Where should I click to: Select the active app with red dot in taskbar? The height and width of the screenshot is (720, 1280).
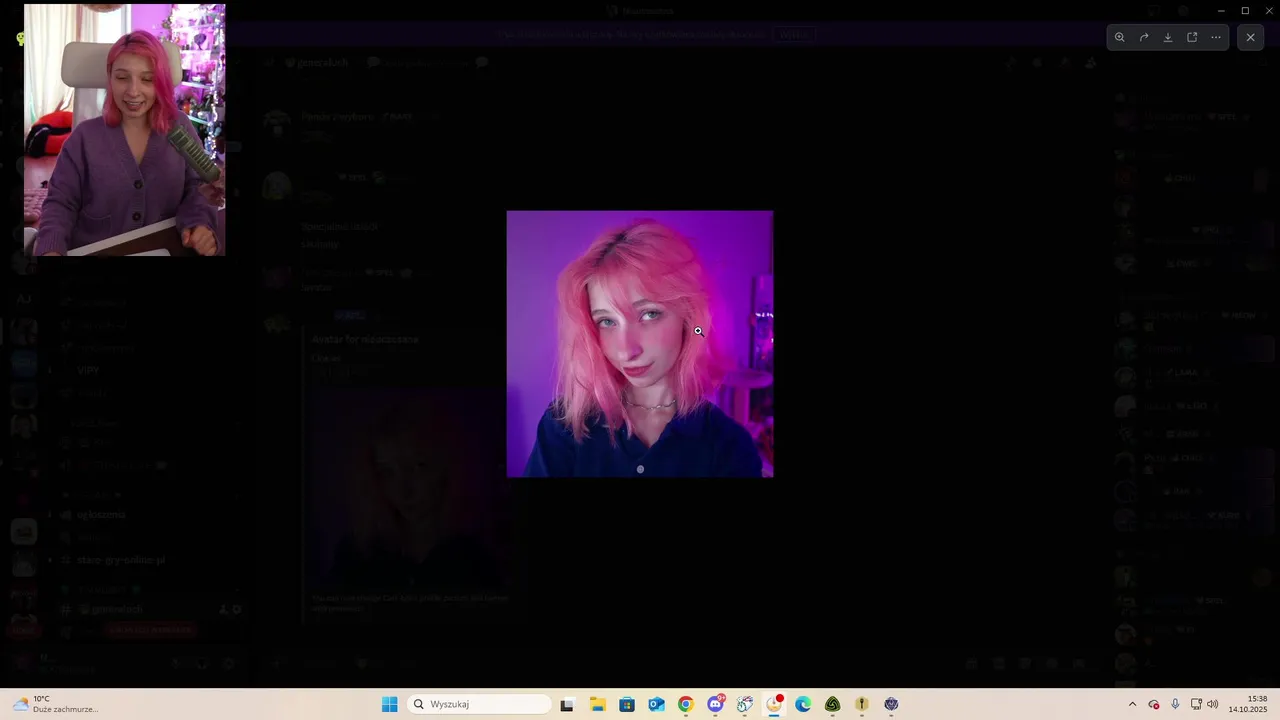tap(774, 704)
